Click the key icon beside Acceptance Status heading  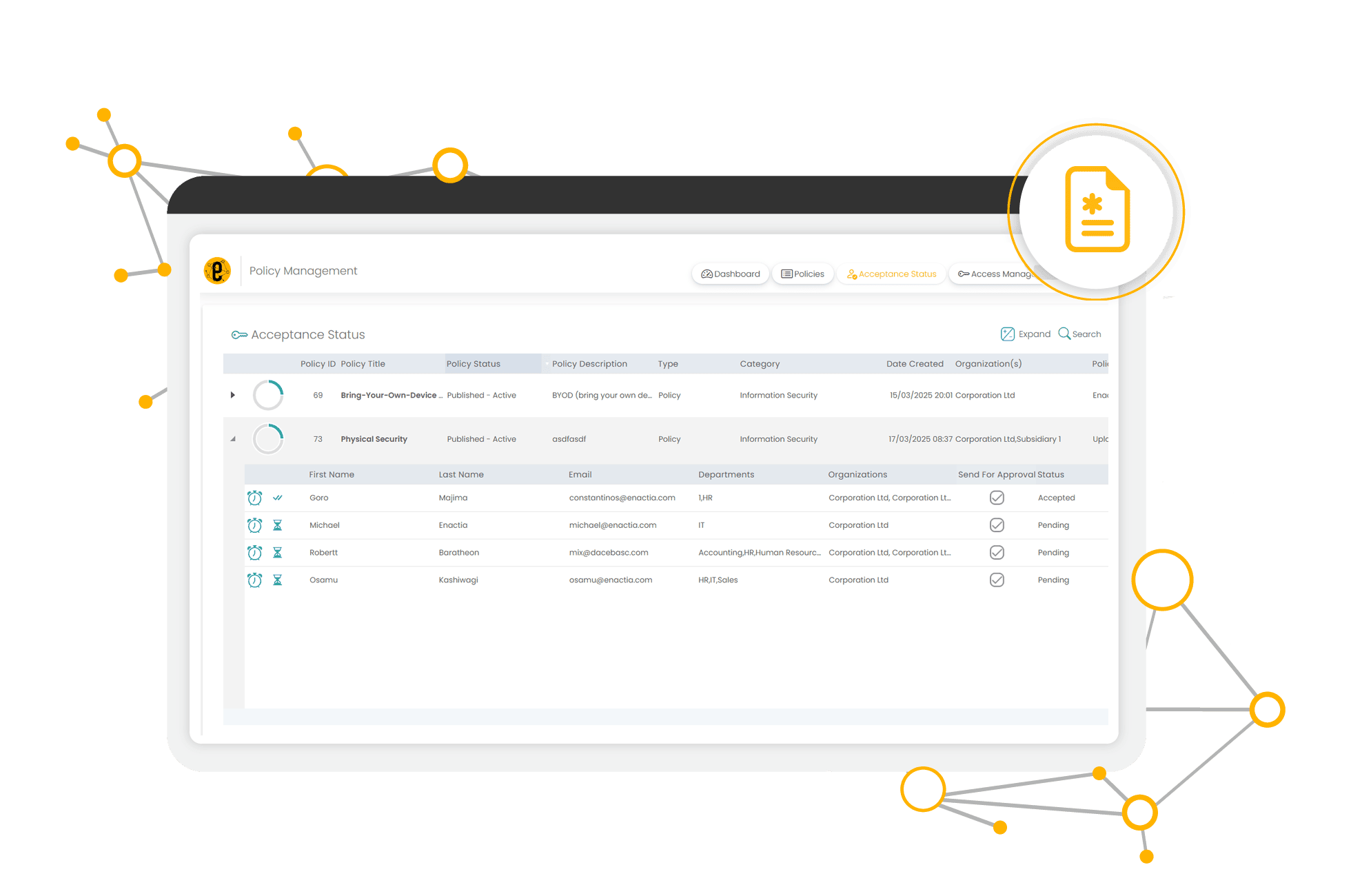pos(238,335)
